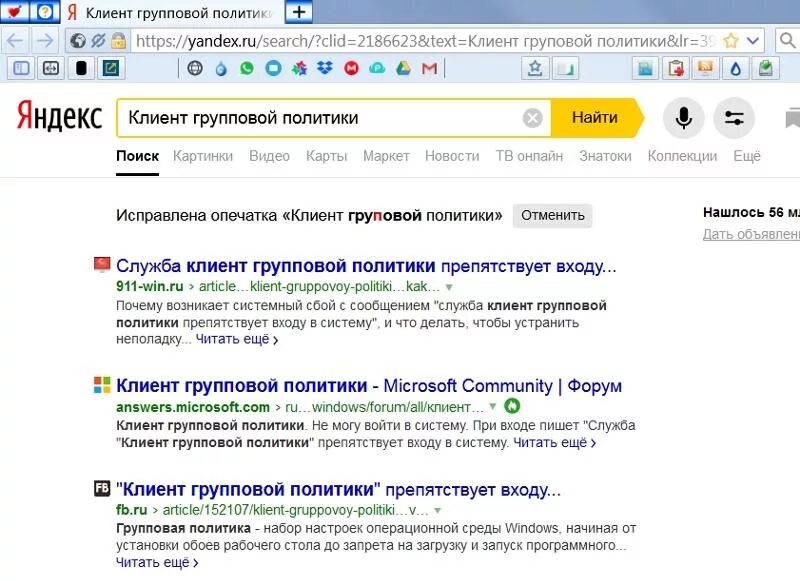Toggle the sidebar panel icon in the toolbar
This screenshot has height=581, width=800.
(20, 68)
